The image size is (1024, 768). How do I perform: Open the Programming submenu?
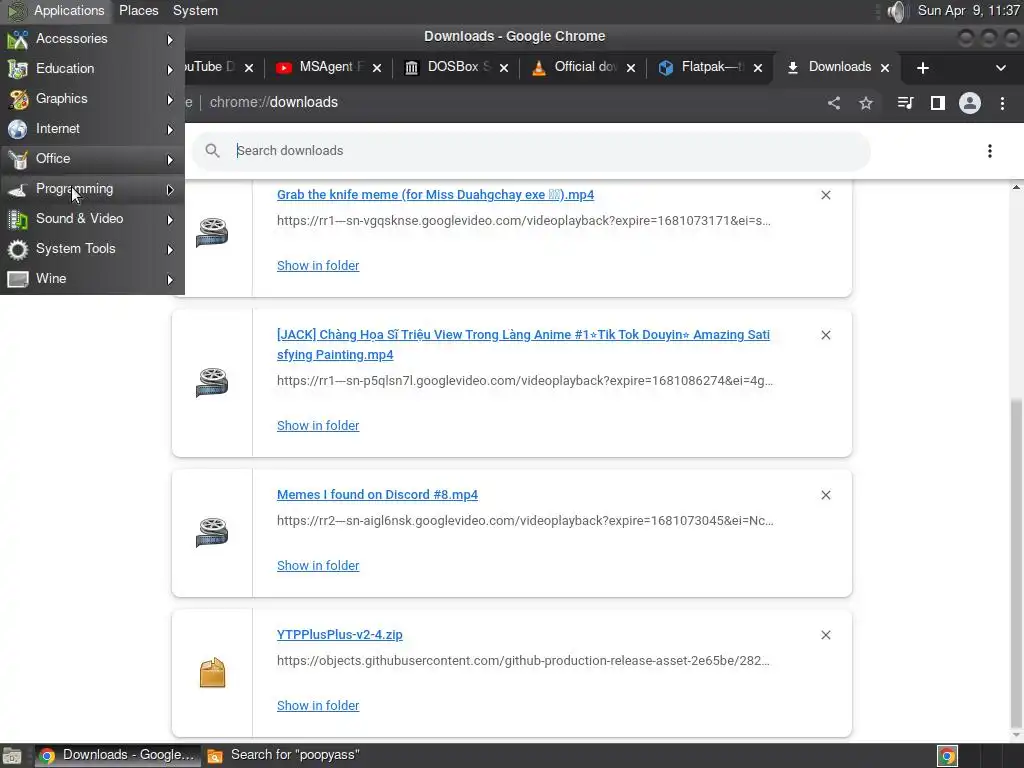click(92, 189)
